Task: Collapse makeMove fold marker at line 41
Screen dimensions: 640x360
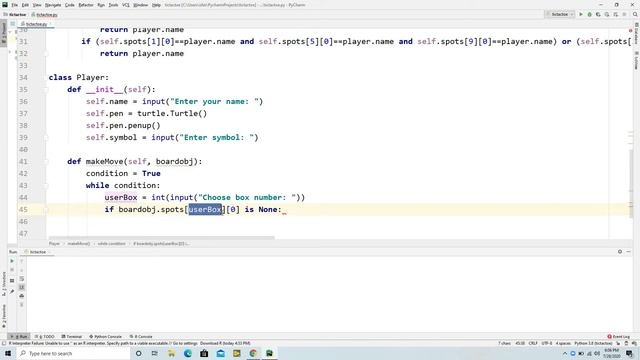Action: [46, 162]
